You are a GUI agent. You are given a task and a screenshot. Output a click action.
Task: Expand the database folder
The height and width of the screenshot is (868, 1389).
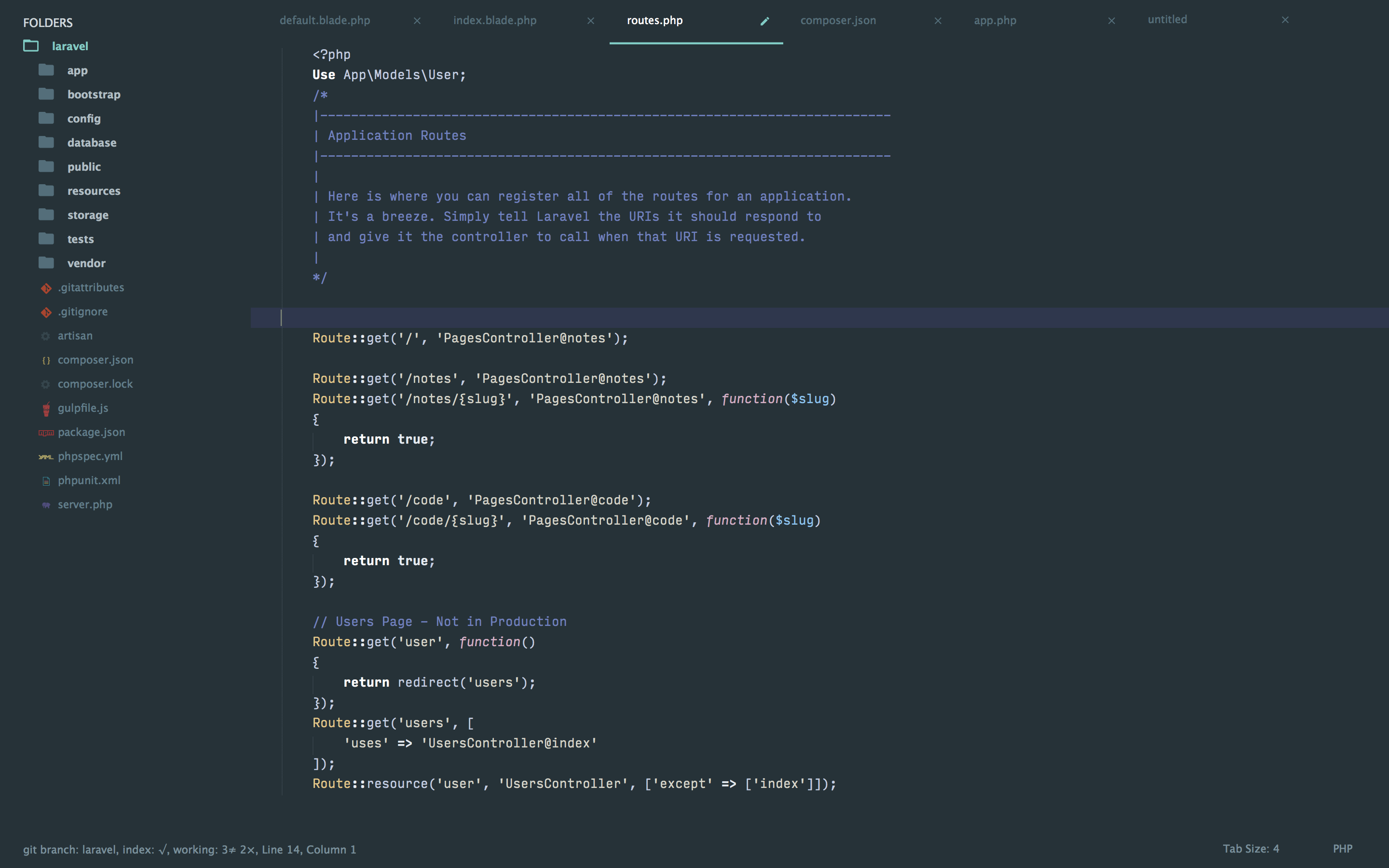[x=92, y=142]
